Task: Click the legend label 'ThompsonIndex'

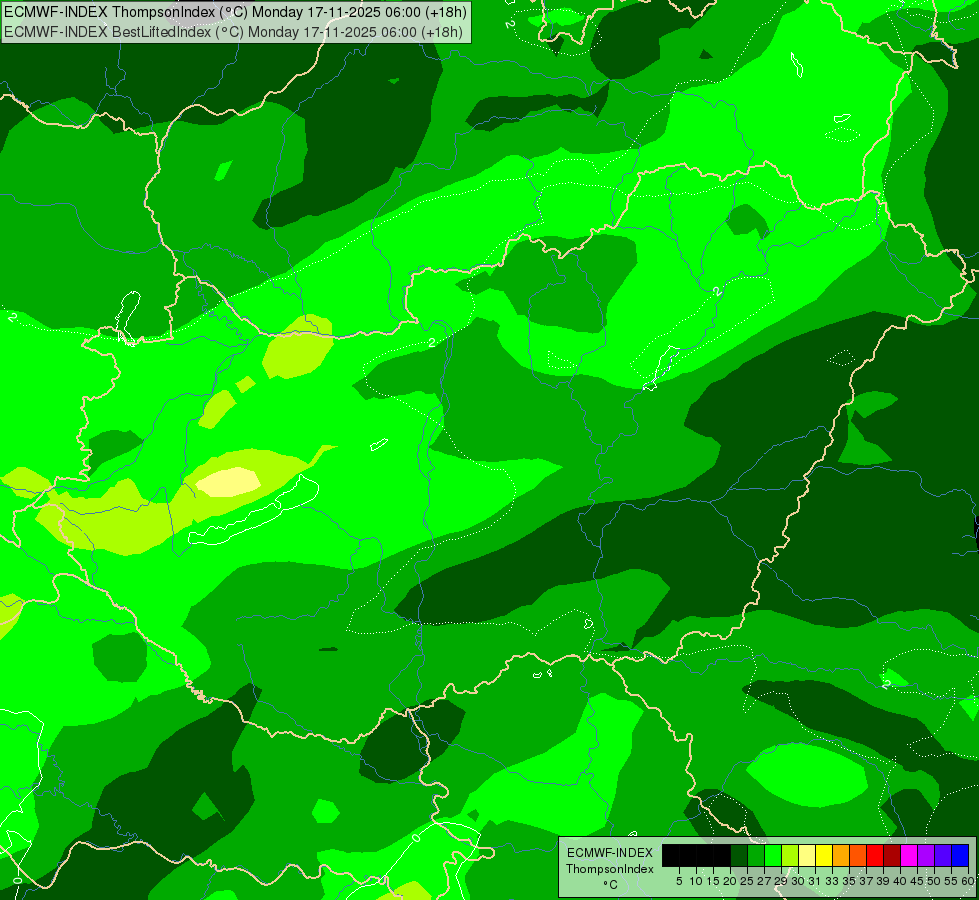Action: (x=609, y=869)
